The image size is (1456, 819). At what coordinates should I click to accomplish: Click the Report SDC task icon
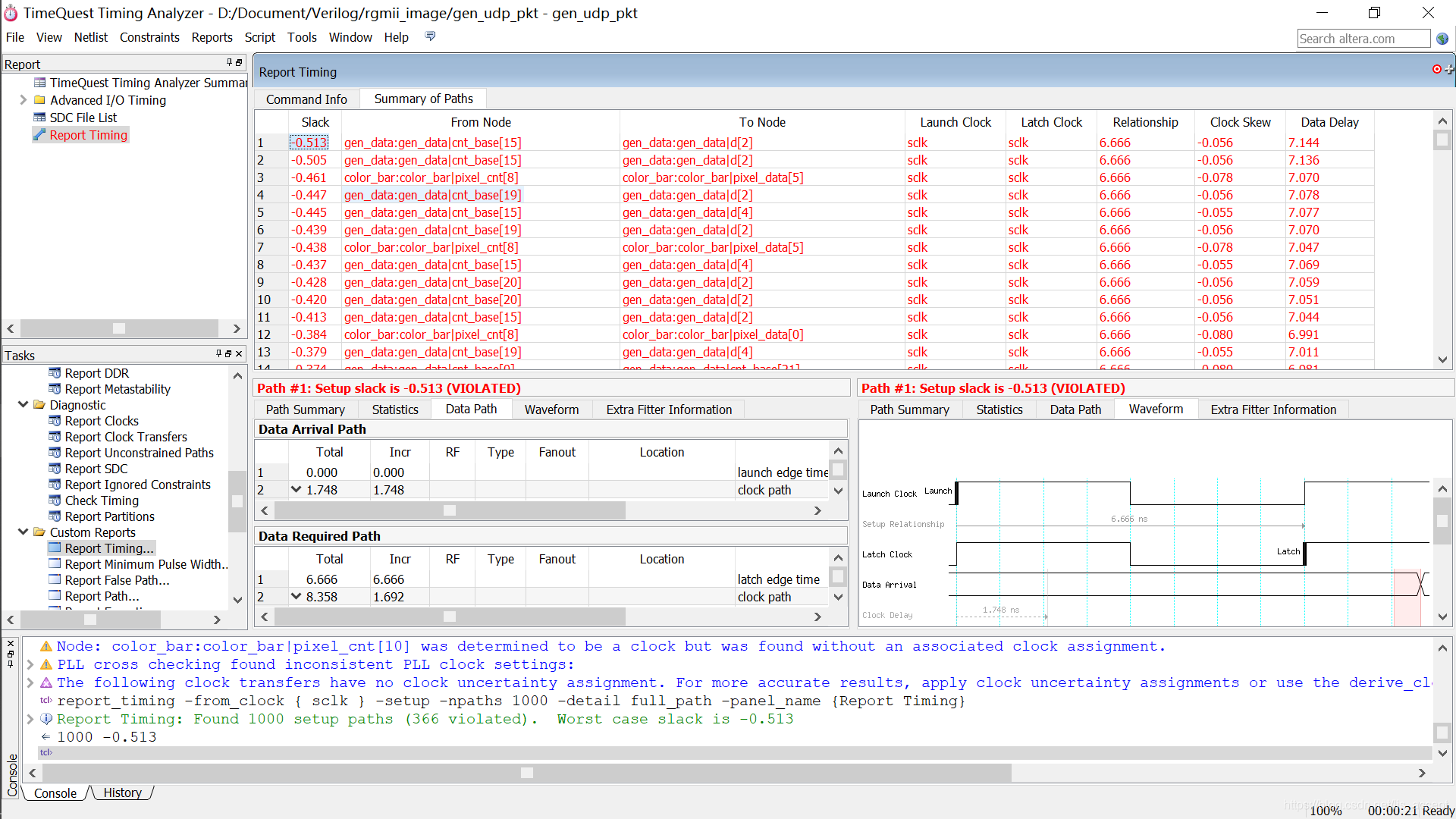[55, 469]
